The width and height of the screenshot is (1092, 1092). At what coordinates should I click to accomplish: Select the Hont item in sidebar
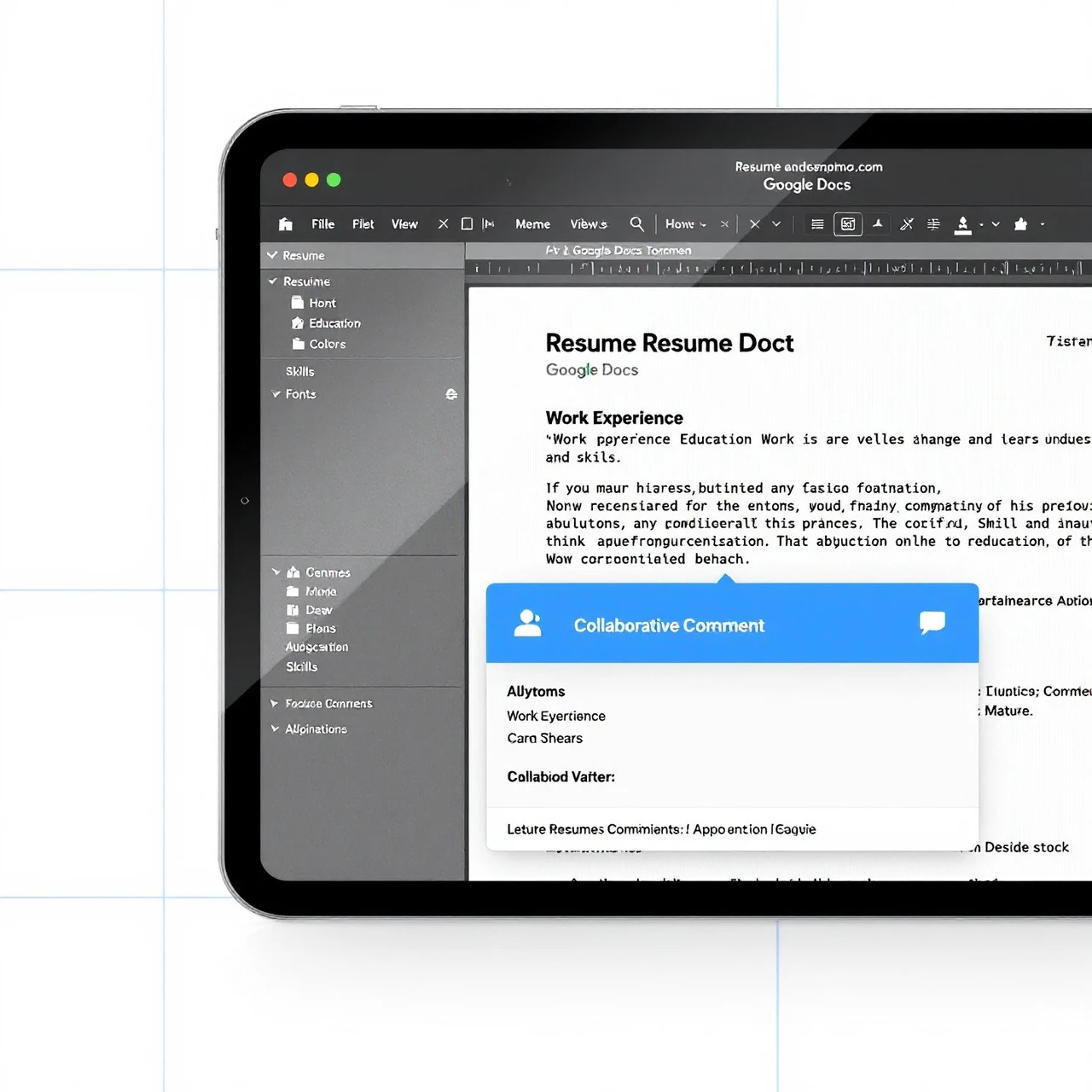tap(322, 303)
